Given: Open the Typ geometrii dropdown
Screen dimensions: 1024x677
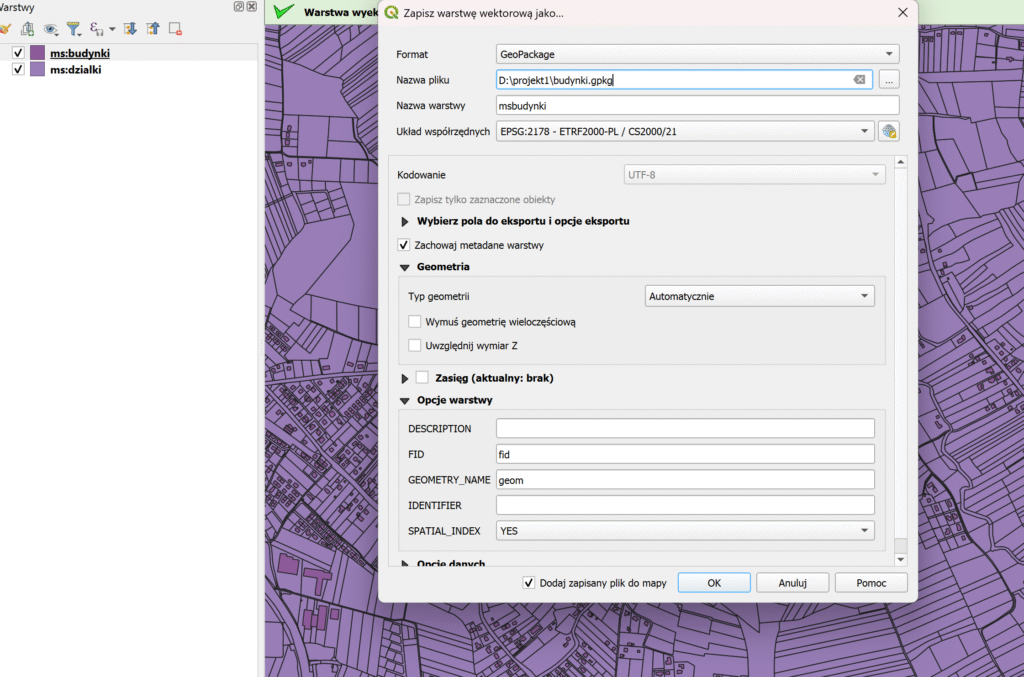Looking at the screenshot, I should click(x=758, y=296).
